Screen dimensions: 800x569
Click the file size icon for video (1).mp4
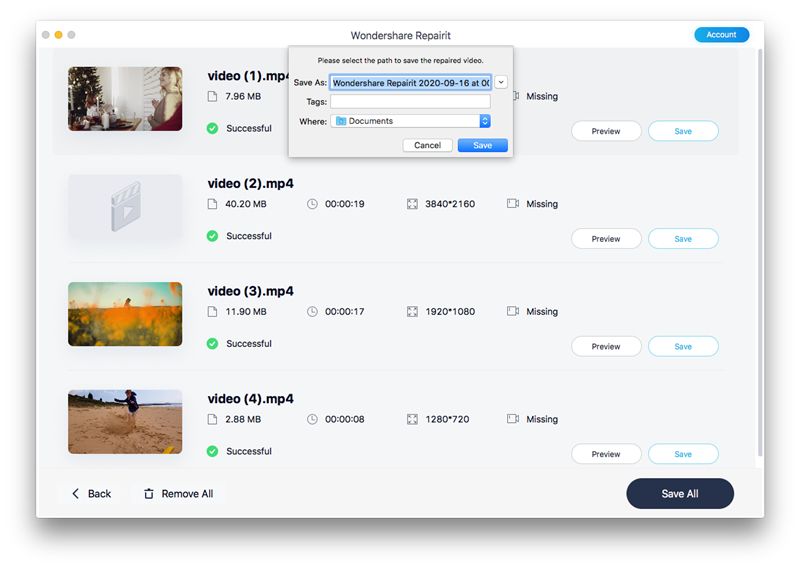click(x=212, y=96)
